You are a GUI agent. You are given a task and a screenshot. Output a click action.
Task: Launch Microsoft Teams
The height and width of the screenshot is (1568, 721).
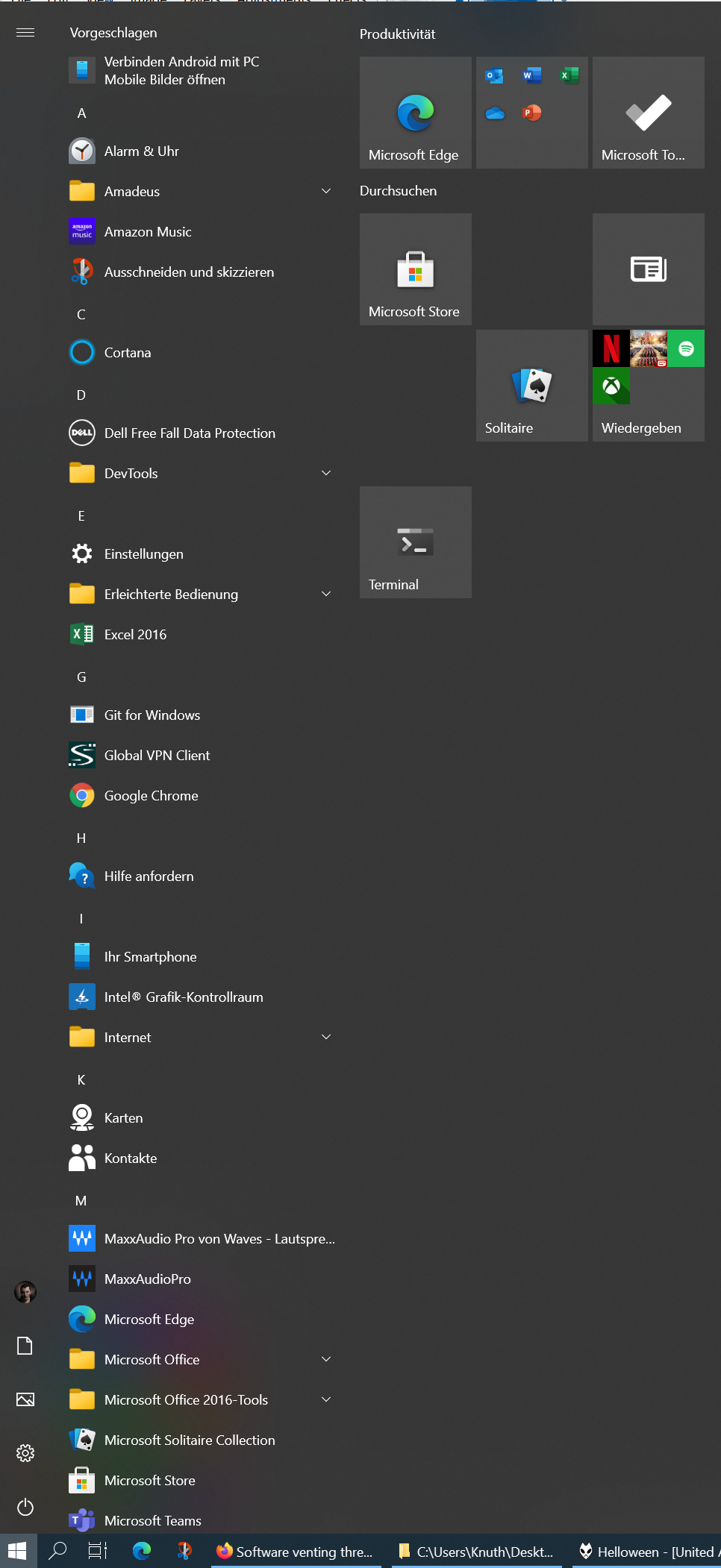(x=202, y=1520)
